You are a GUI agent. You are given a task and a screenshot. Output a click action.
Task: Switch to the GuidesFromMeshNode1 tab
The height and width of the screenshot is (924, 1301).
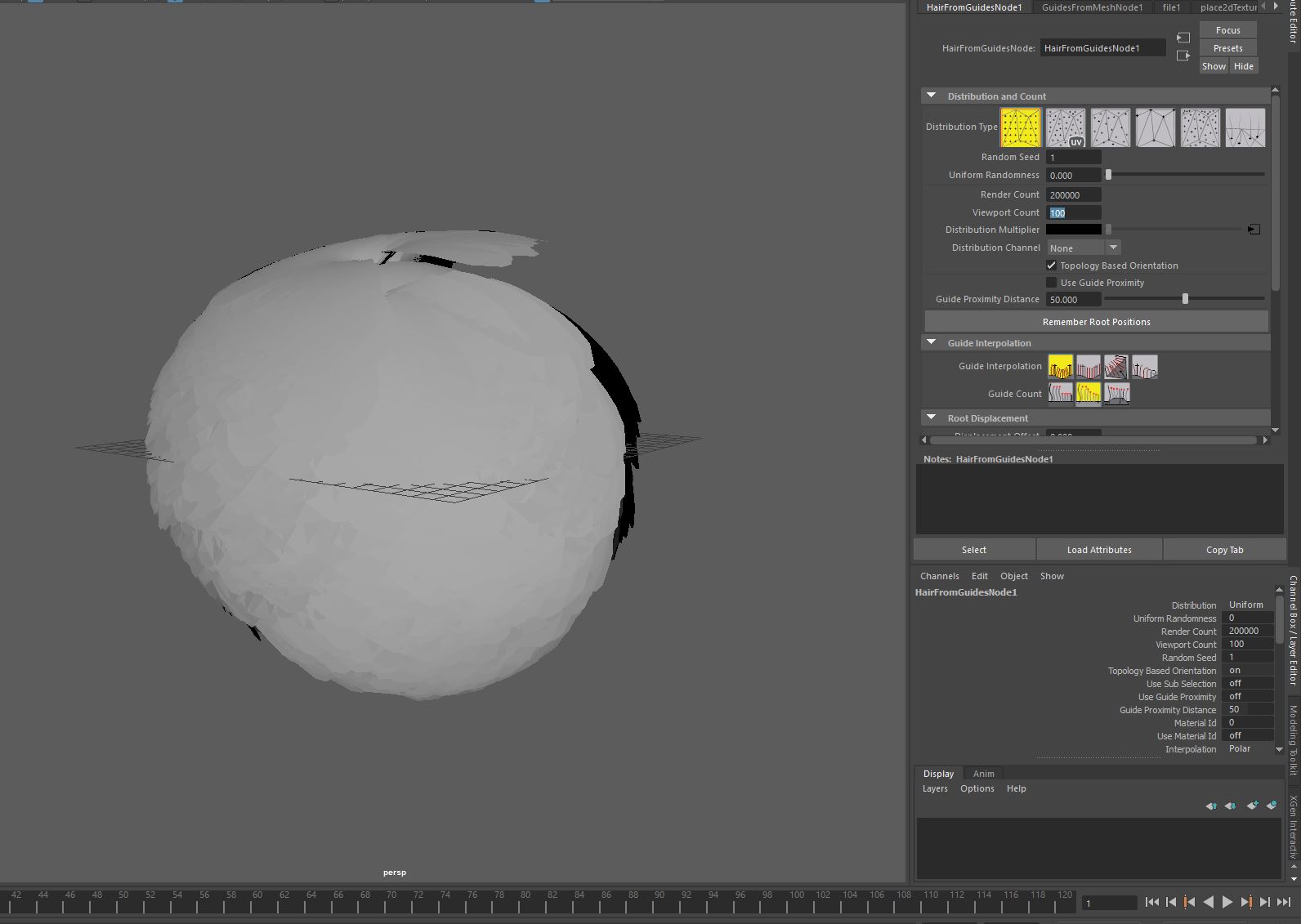1092,7
